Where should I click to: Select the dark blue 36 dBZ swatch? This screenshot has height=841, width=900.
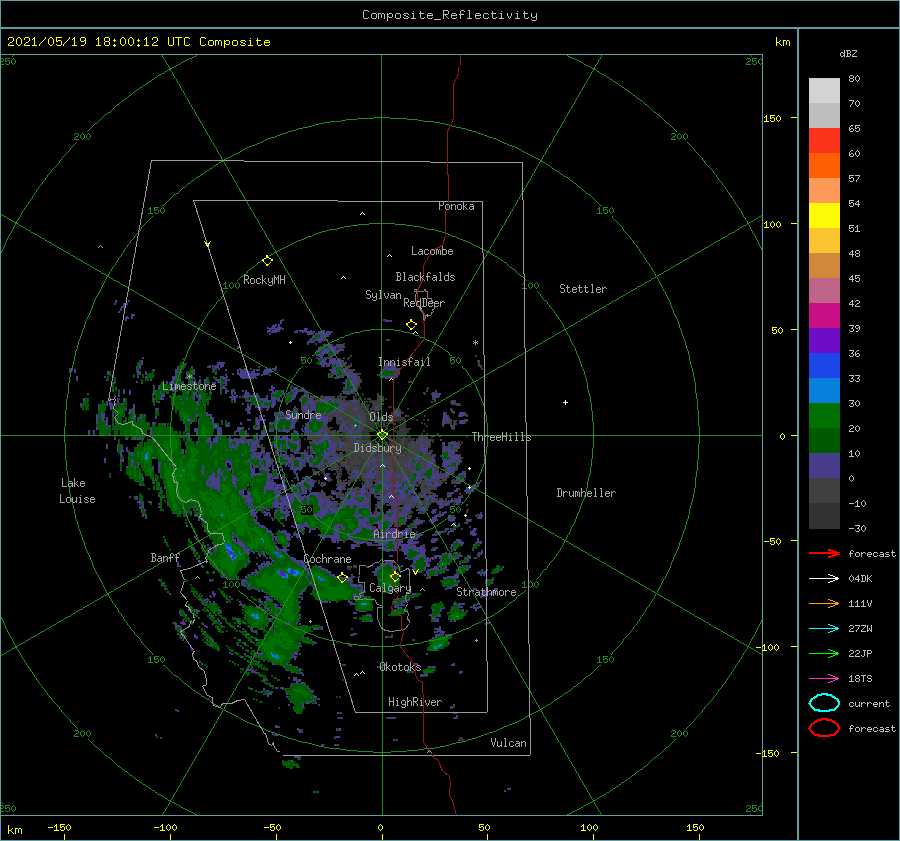(824, 365)
